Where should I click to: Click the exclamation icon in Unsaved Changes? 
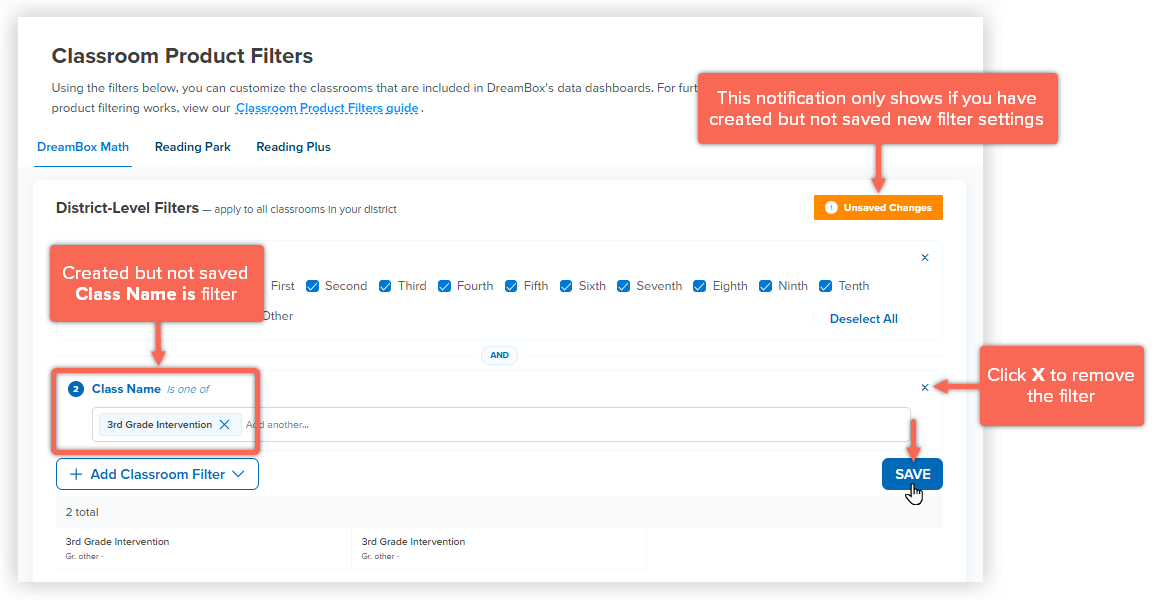click(x=831, y=207)
